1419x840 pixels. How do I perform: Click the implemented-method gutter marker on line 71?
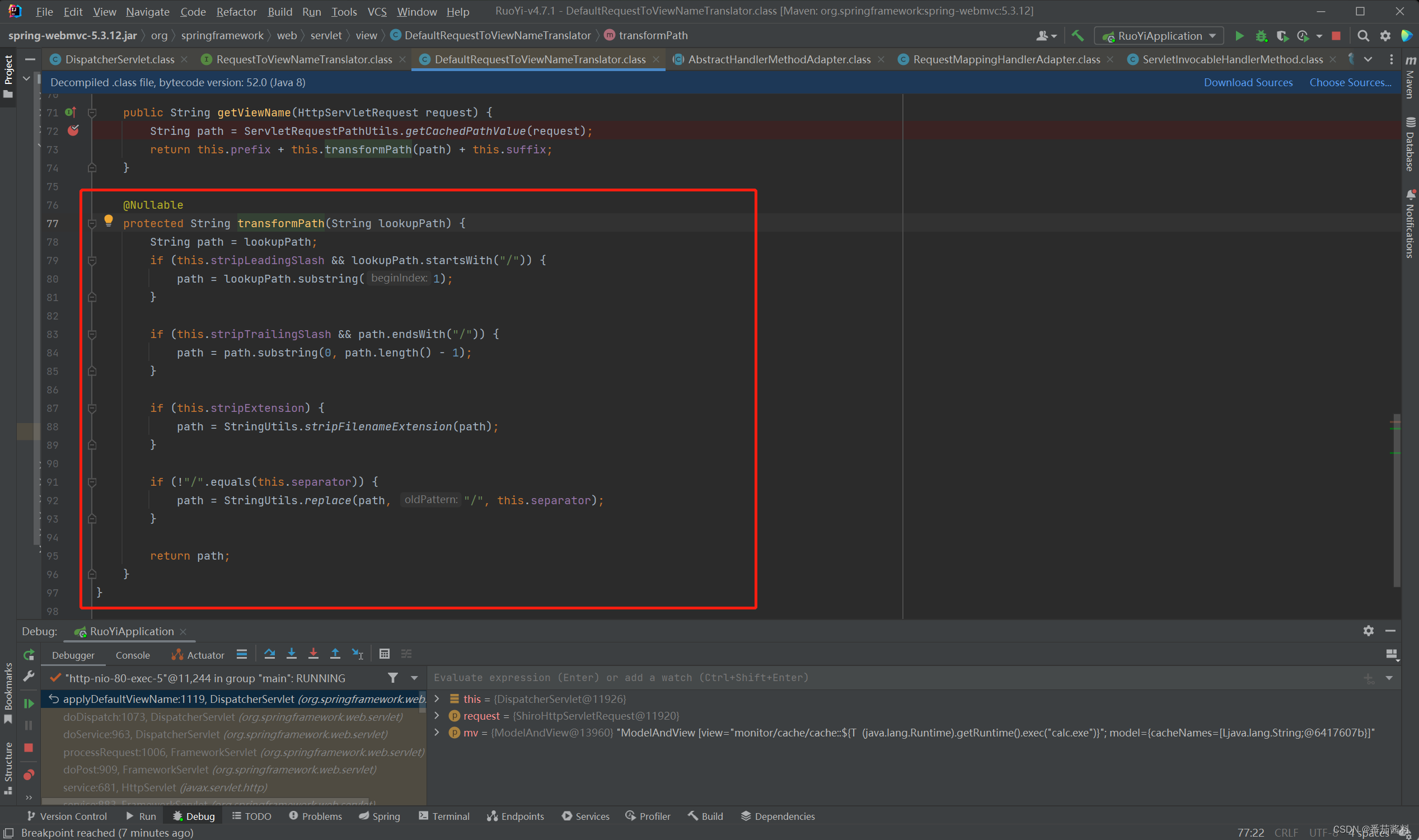point(71,112)
